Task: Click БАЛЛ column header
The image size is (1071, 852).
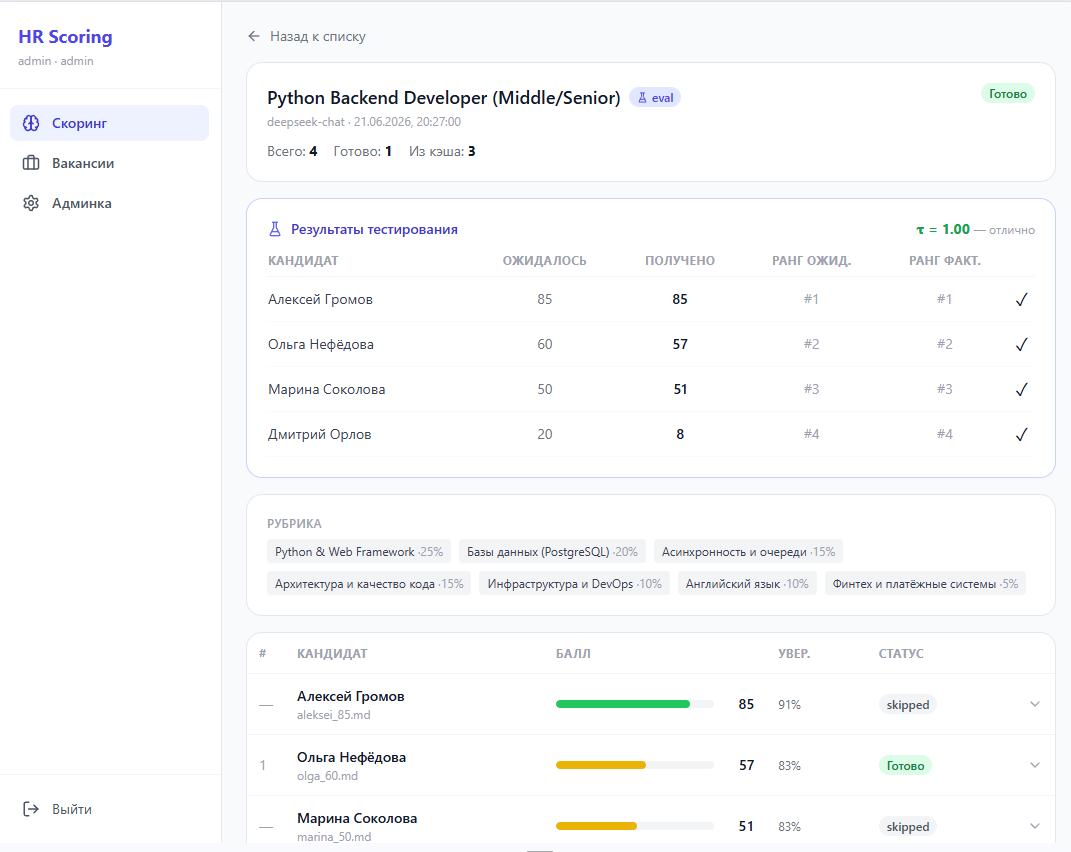Action: 573,654
